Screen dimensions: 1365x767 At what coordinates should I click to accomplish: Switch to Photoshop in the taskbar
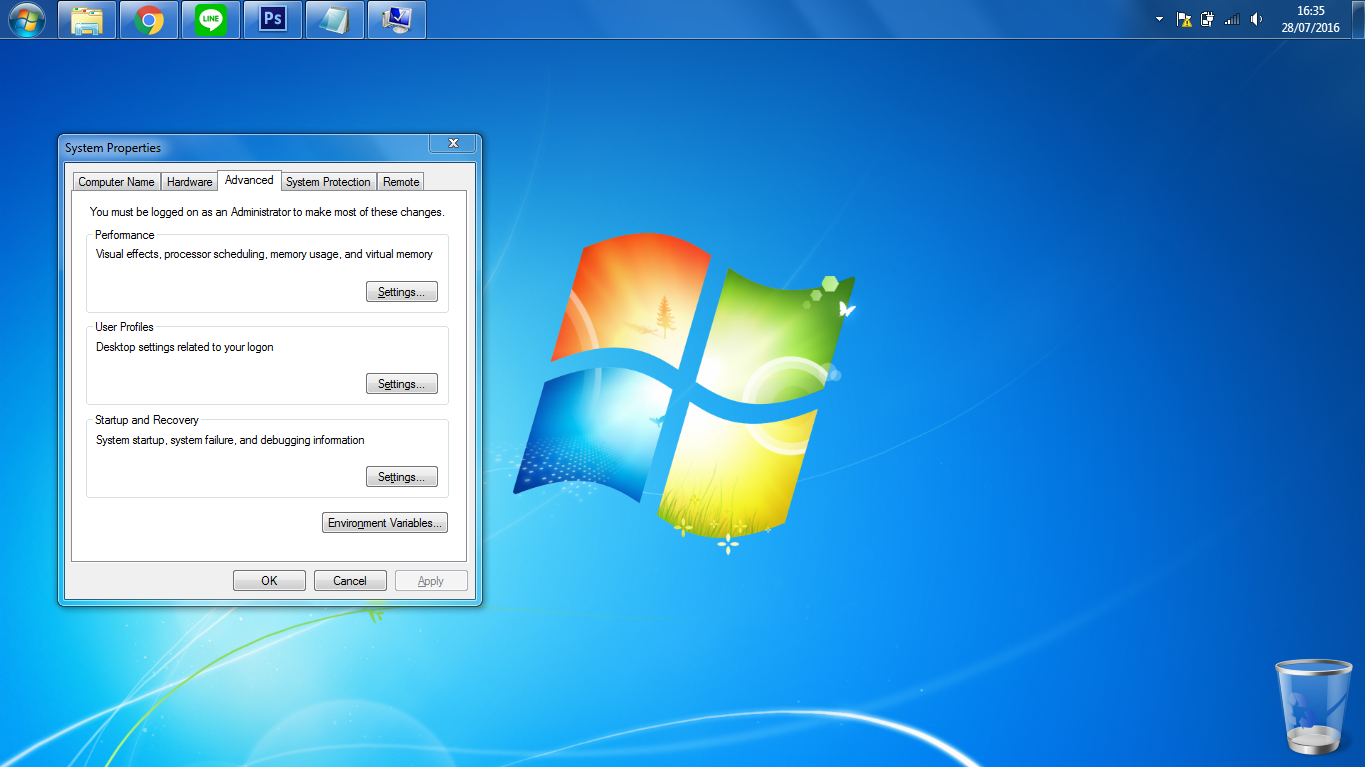click(x=273, y=19)
